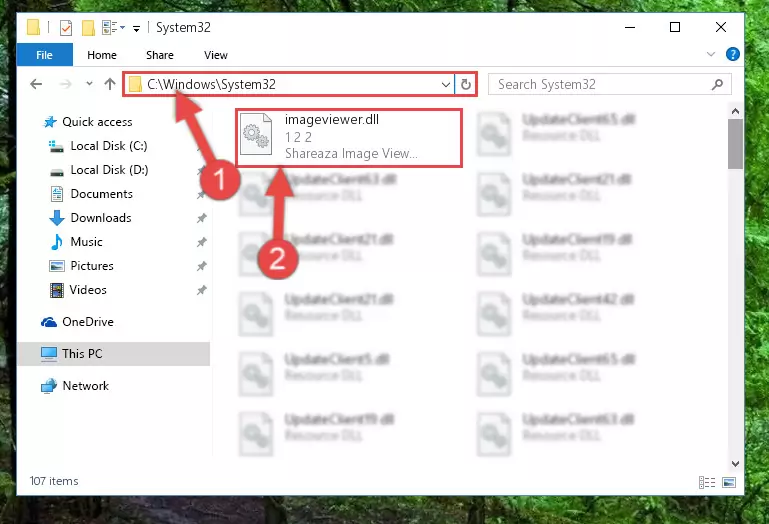Select the imageviewer.dll file
This screenshot has height=524, width=769.
[x=349, y=138]
